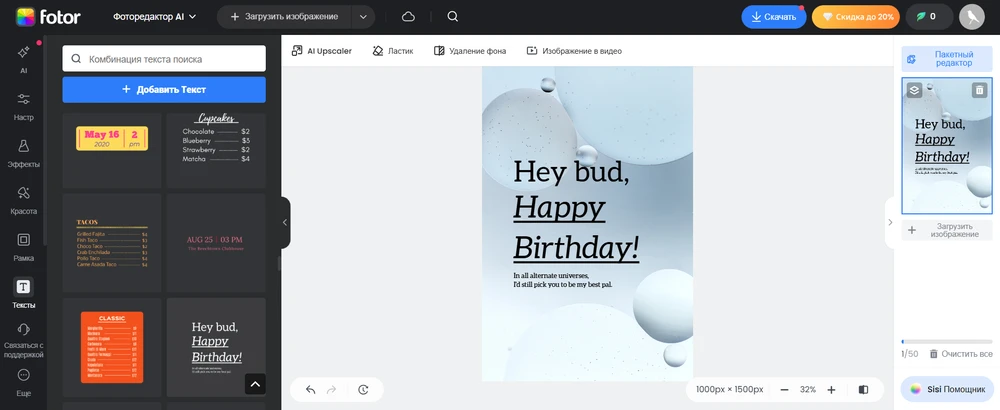Image resolution: width=1000 pixels, height=410 pixels.
Task: Collapse the right side panel arrow
Action: [x=890, y=222]
